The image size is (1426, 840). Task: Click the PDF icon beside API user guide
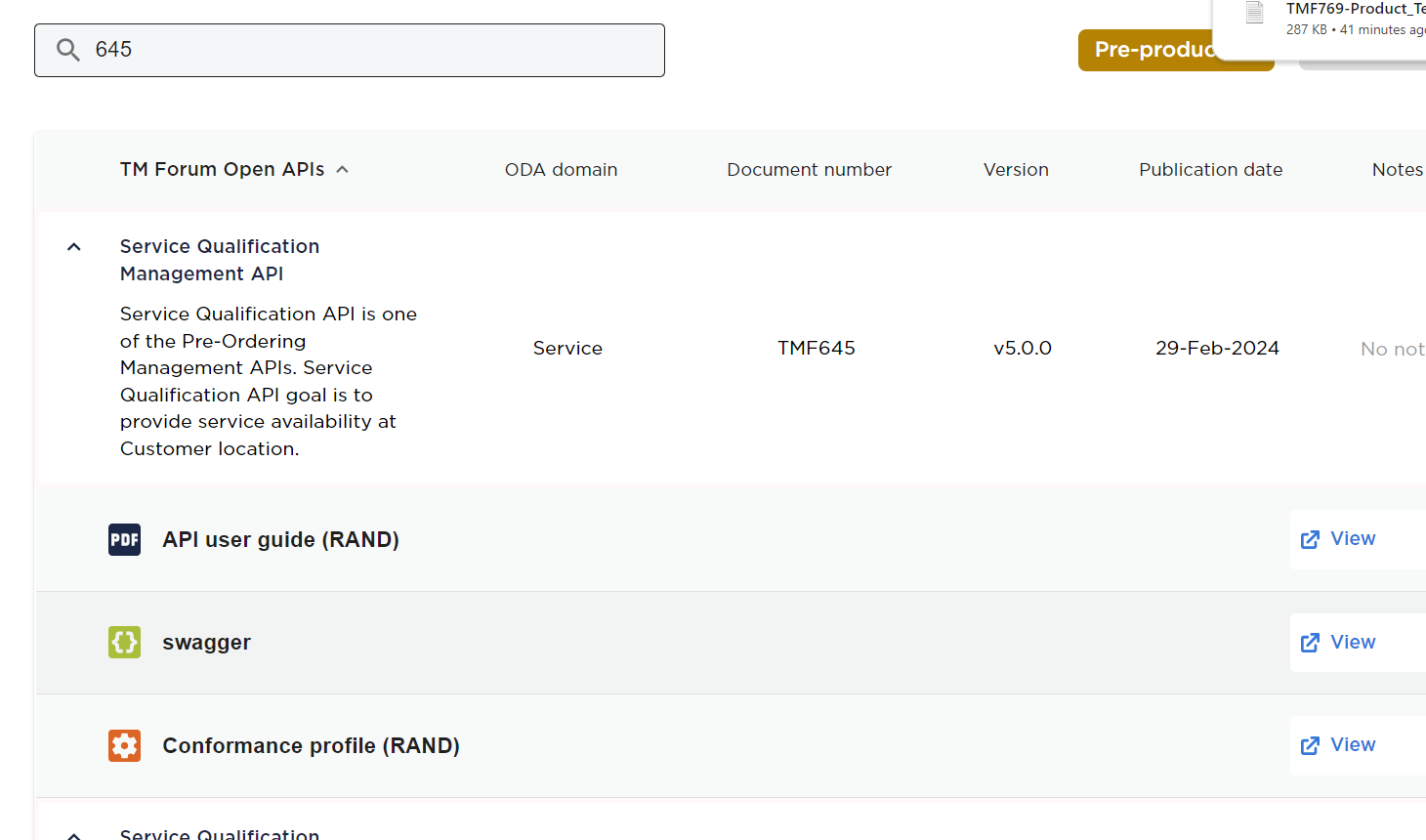[124, 539]
